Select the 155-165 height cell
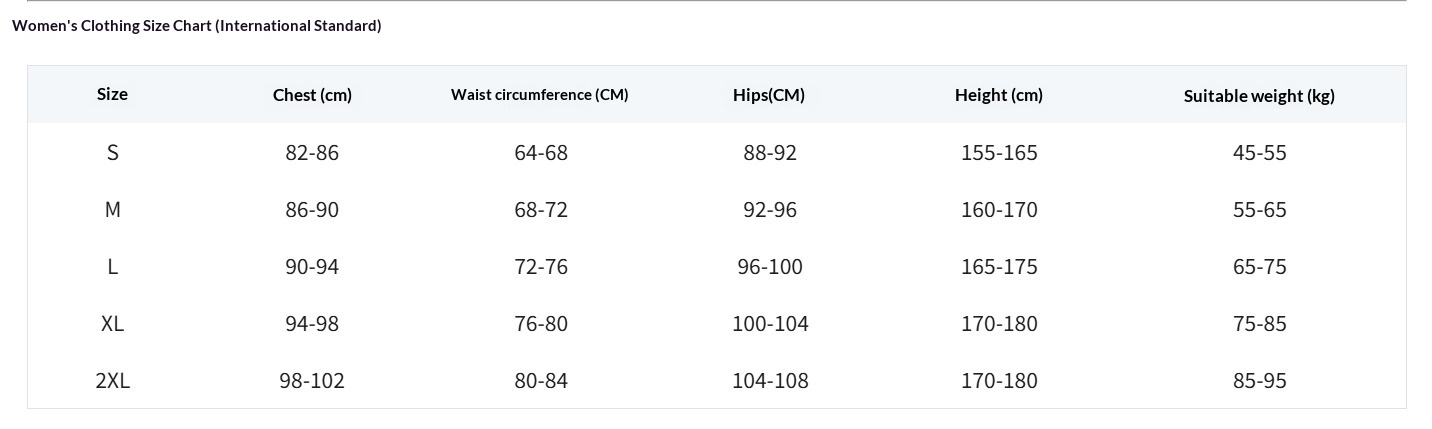The height and width of the screenshot is (429, 1432). (999, 152)
